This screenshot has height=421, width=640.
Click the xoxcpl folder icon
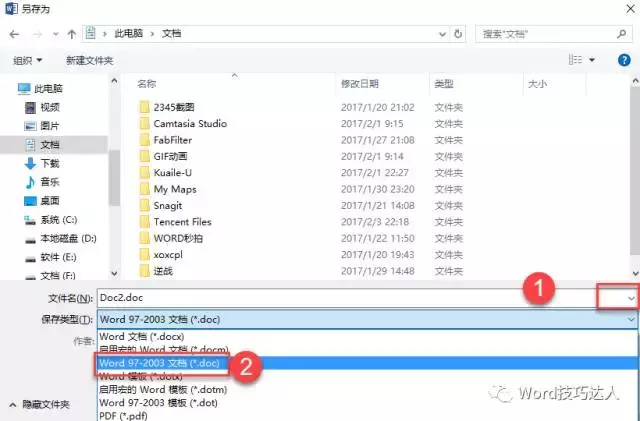[x=144, y=254]
